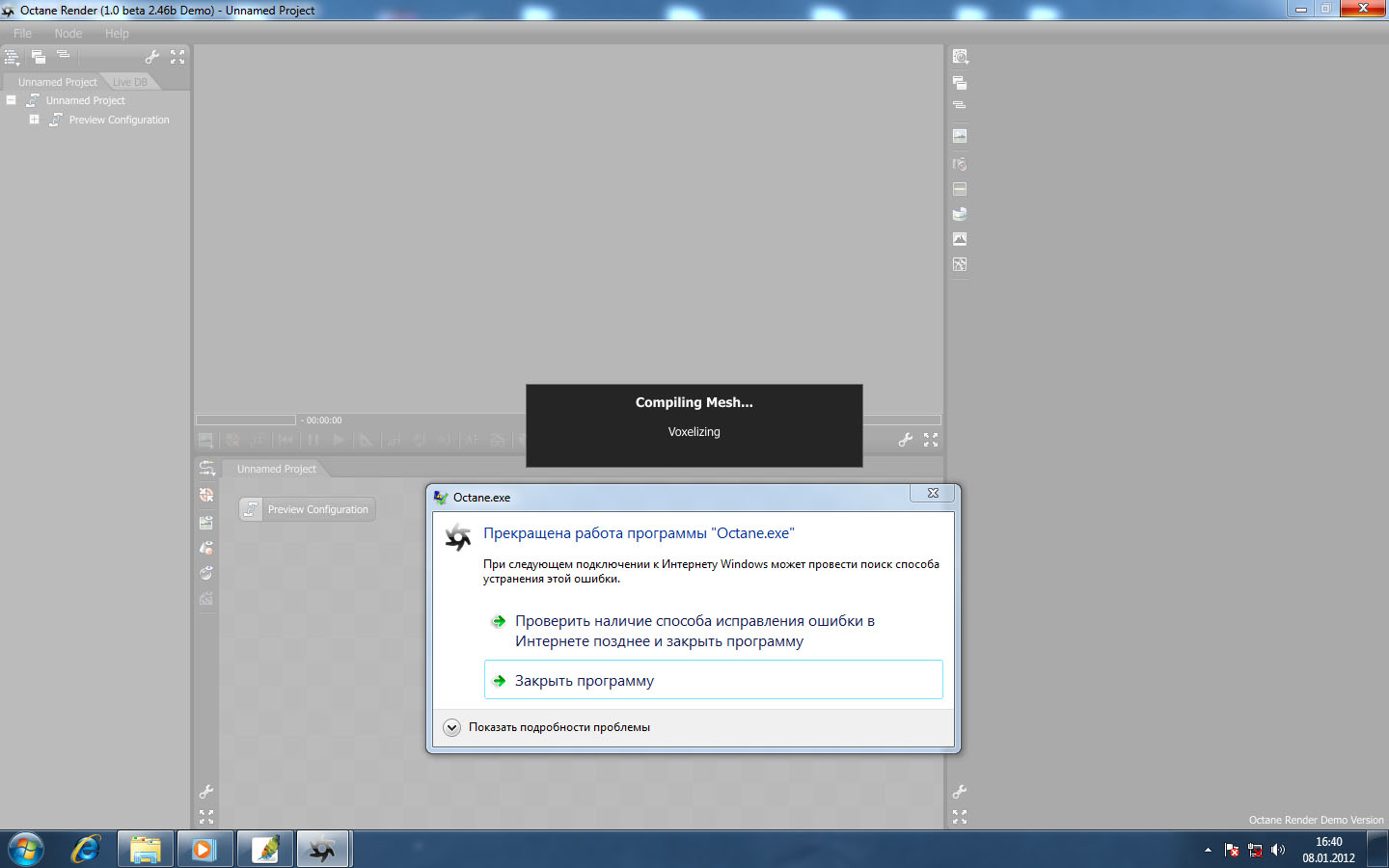Viewport: 1389px width, 868px height.
Task: Select the landscape image icon in right panel
Action: click(x=960, y=136)
